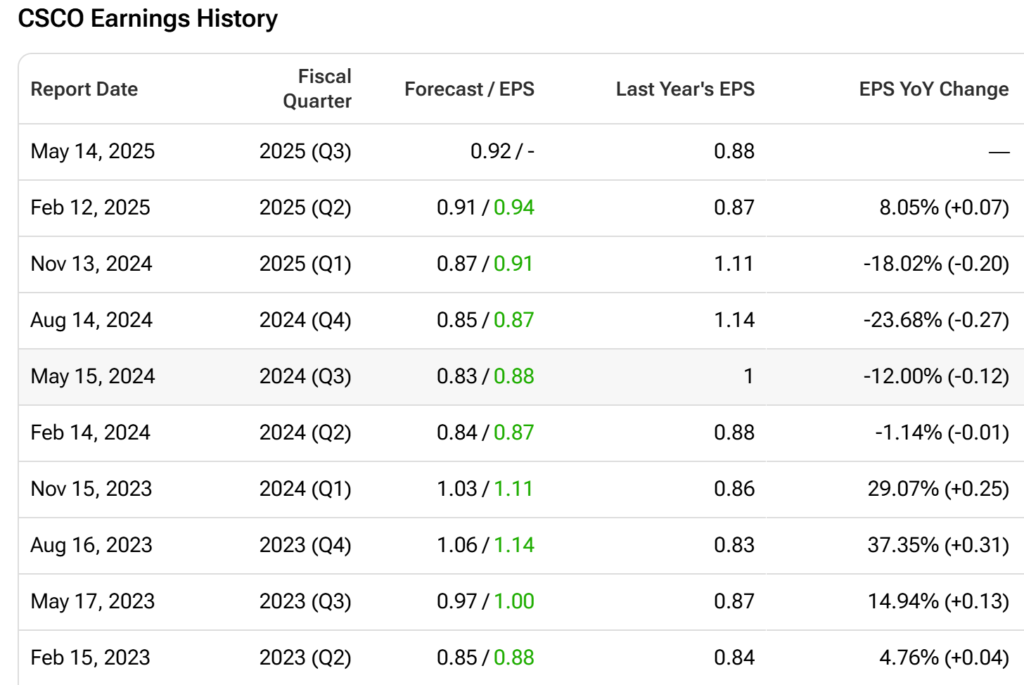This screenshot has height=685, width=1024.
Task: Select the Feb 12, 2025 report date
Action: coord(91,208)
